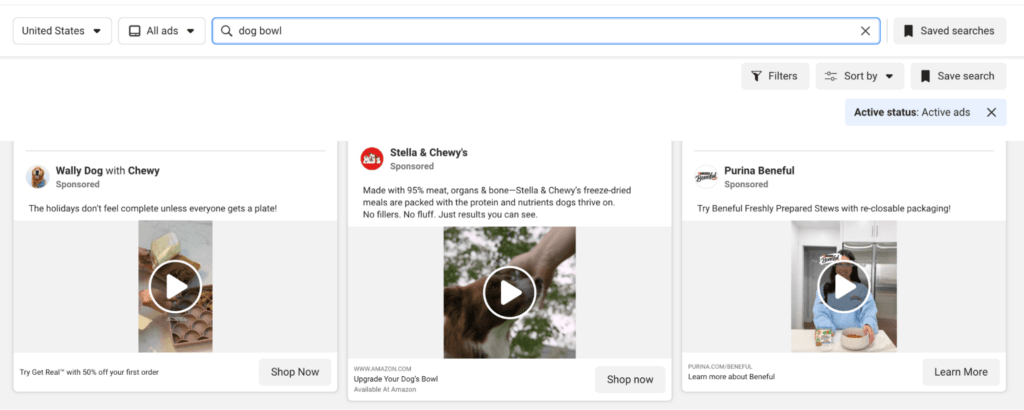Open the United States country dropdown
This screenshot has height=410, width=1024.
tap(62, 31)
